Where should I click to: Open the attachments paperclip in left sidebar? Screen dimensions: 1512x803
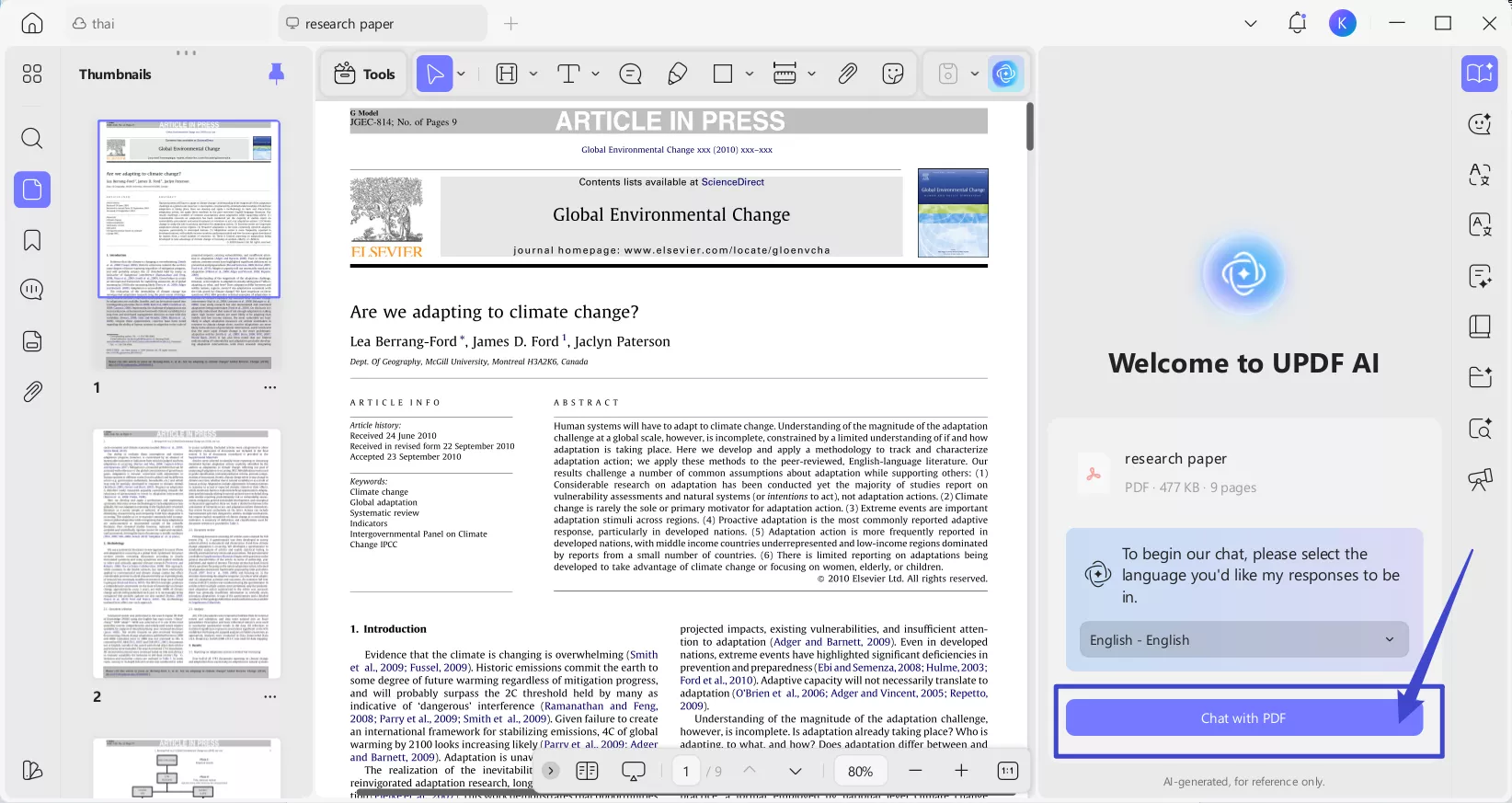pos(32,392)
